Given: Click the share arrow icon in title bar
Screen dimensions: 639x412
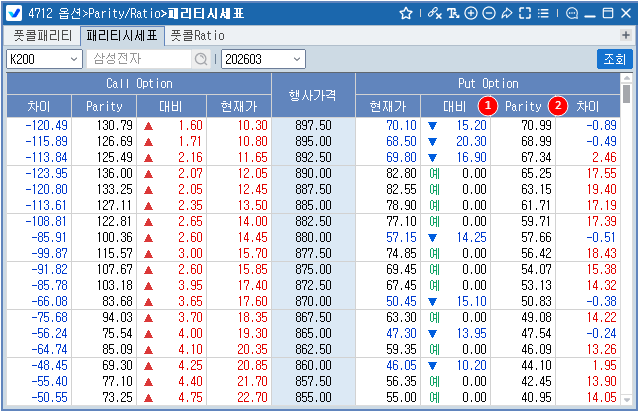Looking at the screenshot, I should click(x=506, y=13).
